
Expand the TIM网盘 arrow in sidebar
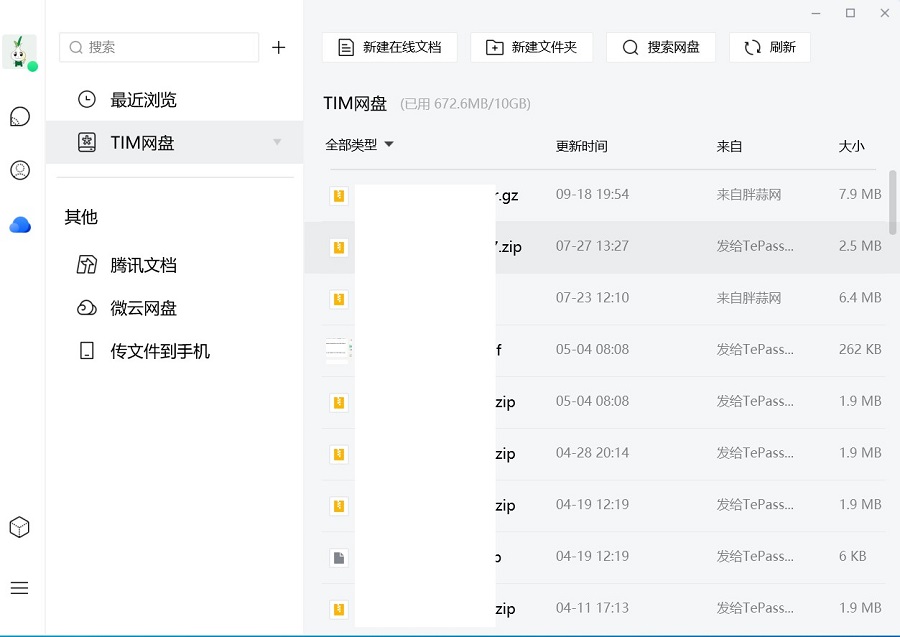[x=278, y=143]
